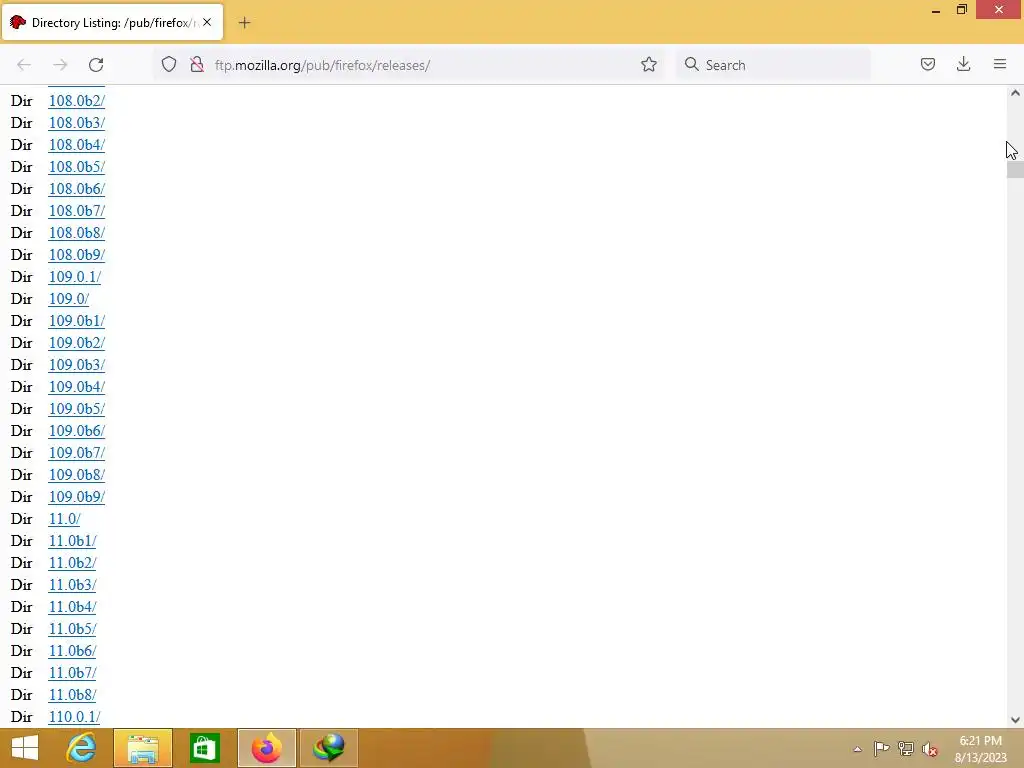Viewport: 1024px width, 768px height.
Task: Open the 11.0b3/ directory
Action: tap(72, 584)
